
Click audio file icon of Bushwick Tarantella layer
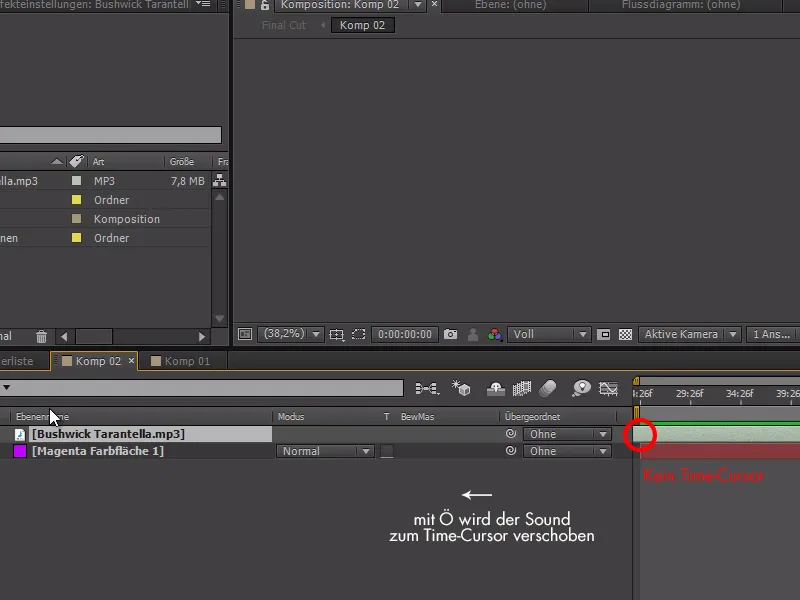point(20,434)
